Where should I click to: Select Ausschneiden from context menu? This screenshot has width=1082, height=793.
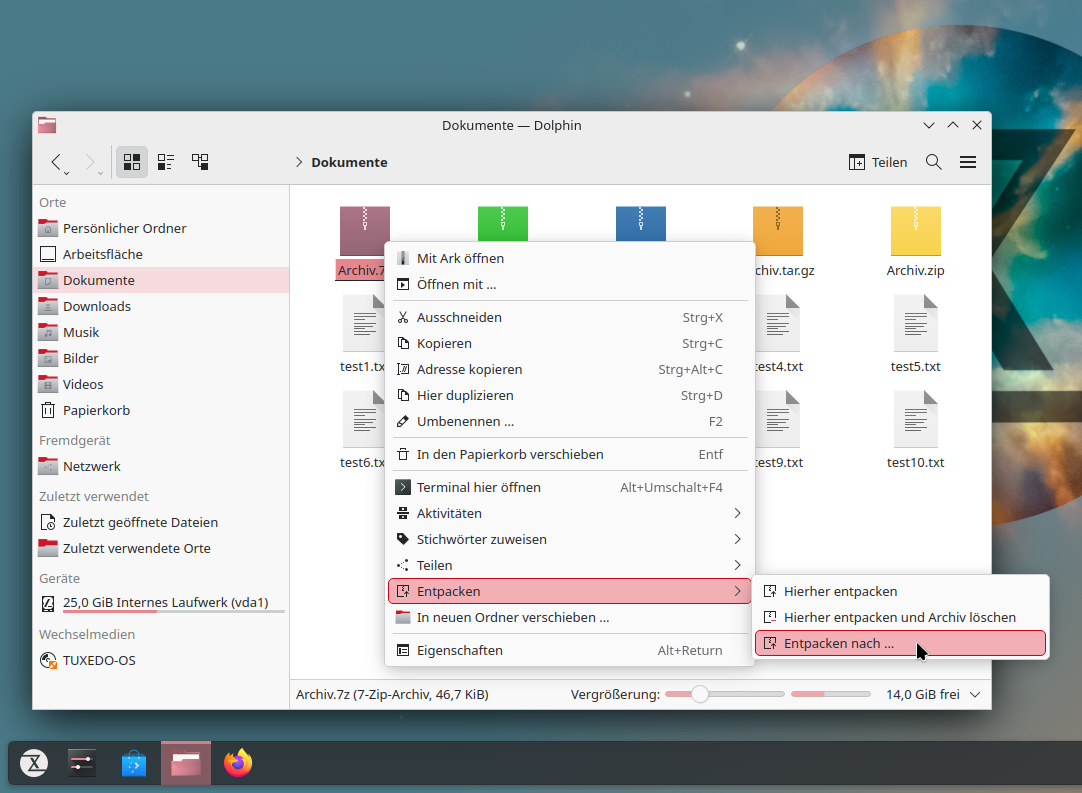click(570, 317)
